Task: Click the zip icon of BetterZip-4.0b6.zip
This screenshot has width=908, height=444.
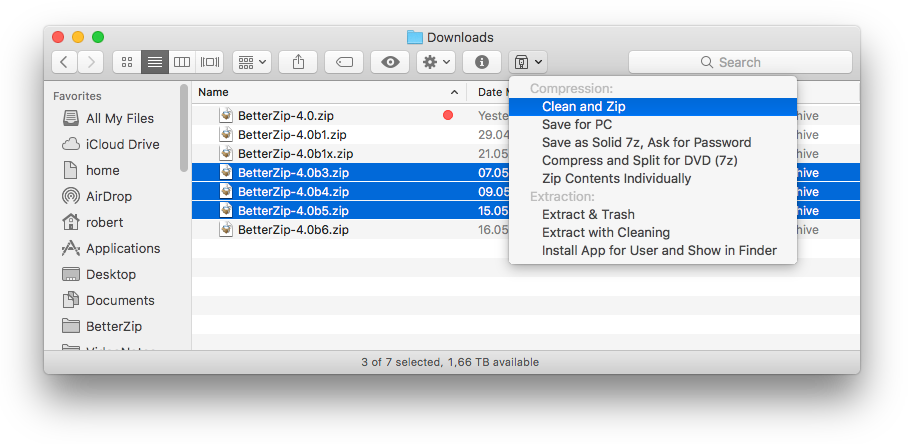Action: pyautogui.click(x=226, y=230)
